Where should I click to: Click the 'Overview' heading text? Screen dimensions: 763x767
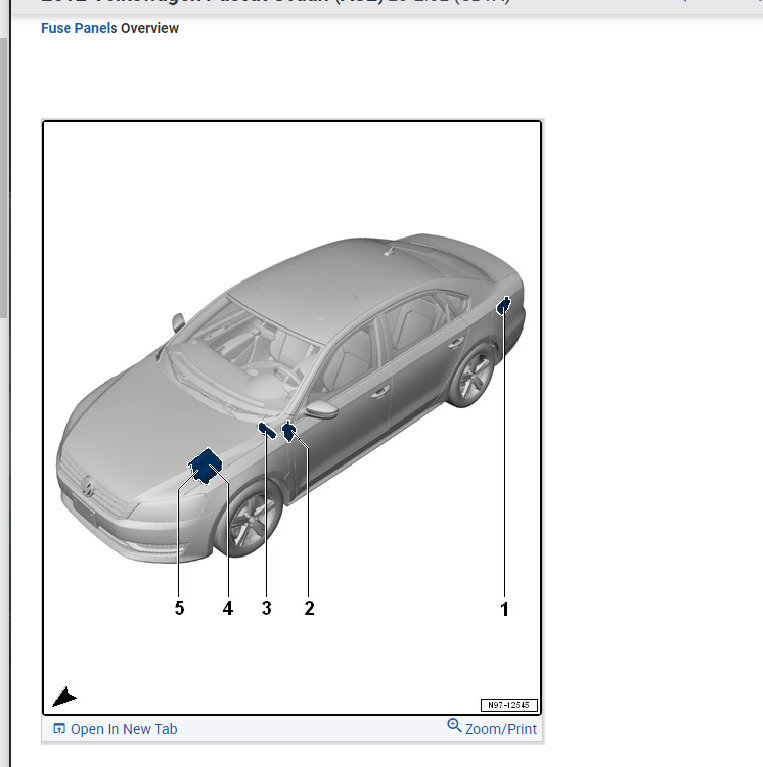150,28
